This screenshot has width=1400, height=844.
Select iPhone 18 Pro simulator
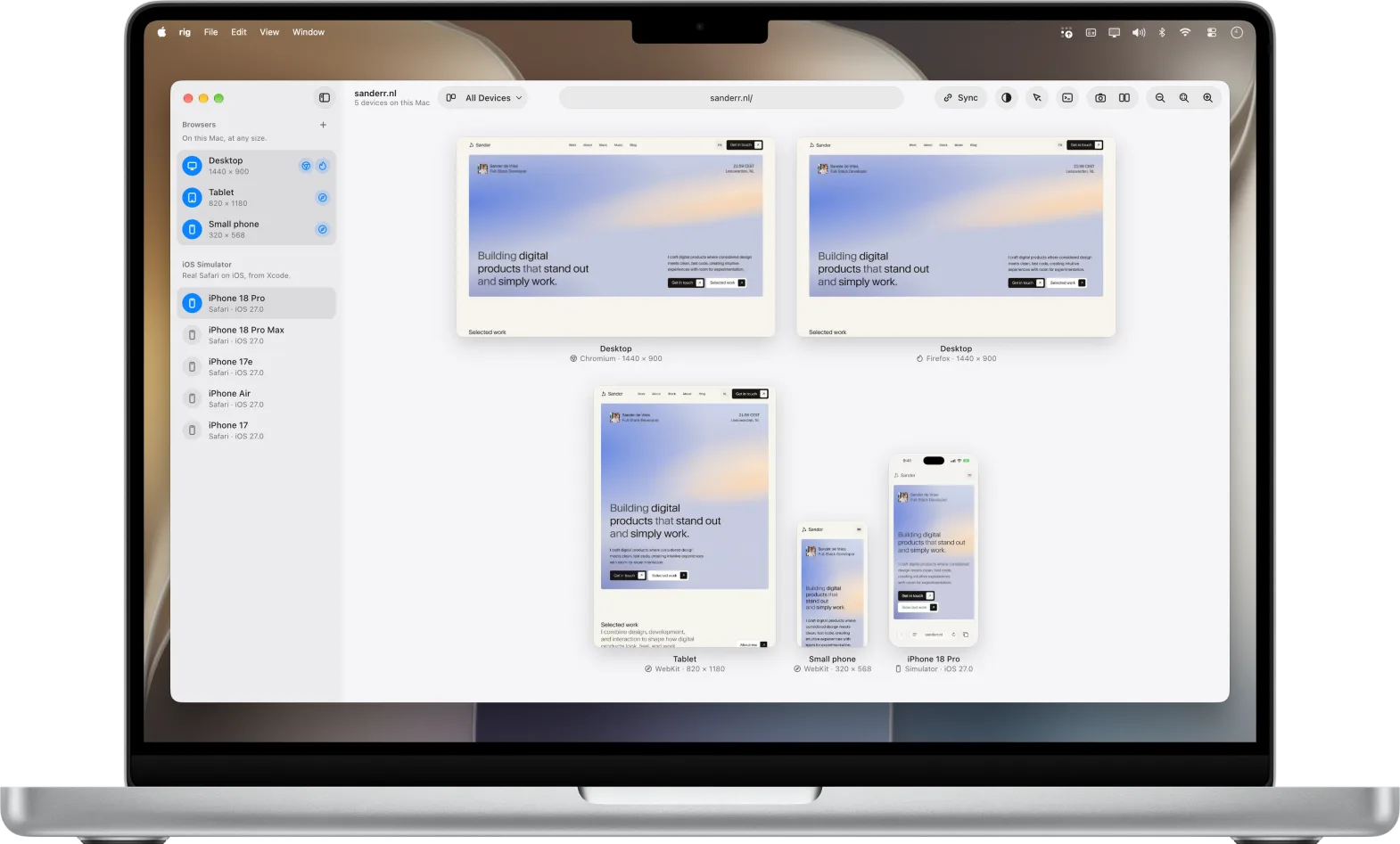[x=257, y=303]
